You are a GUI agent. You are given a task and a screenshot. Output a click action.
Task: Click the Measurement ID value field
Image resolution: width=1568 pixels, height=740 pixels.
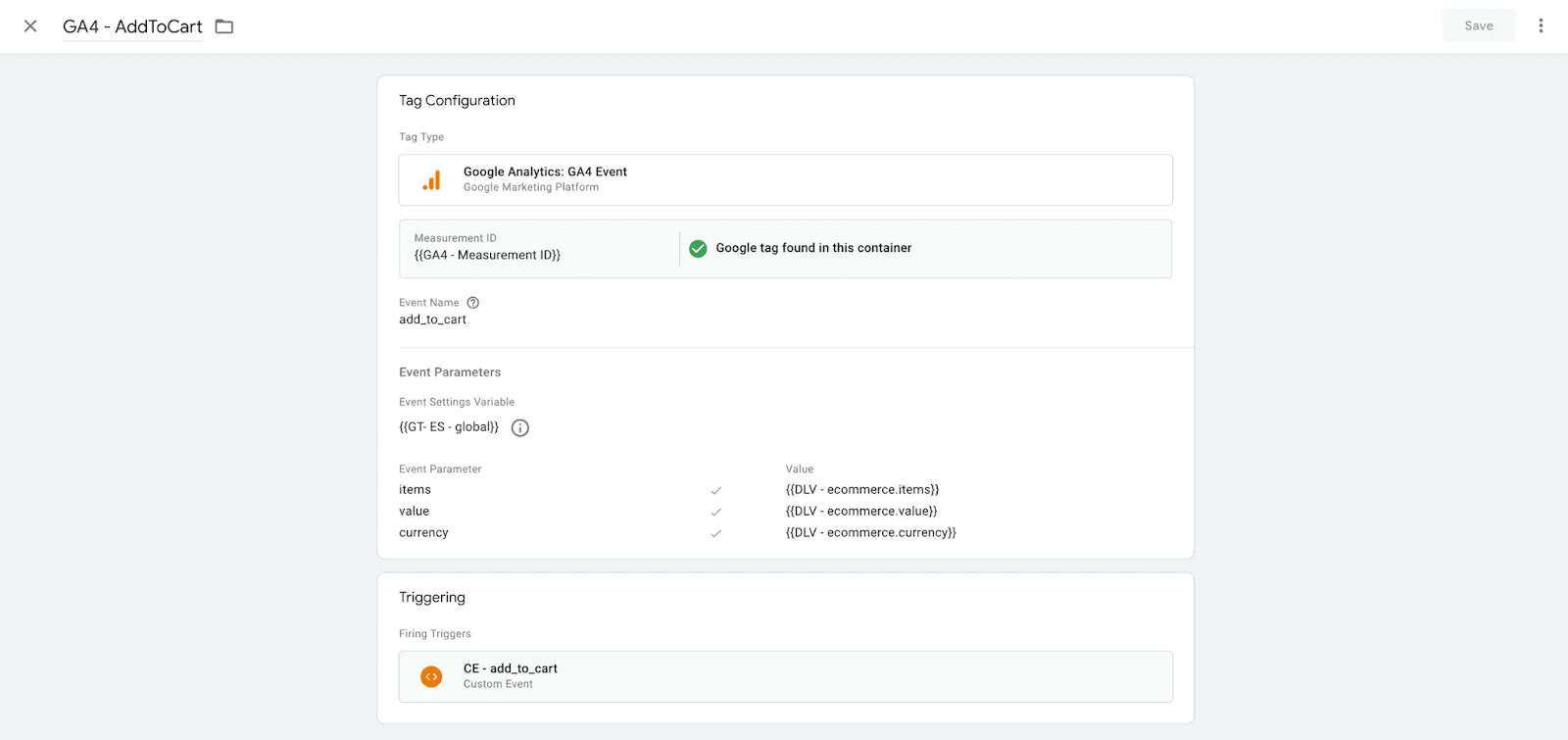point(487,255)
